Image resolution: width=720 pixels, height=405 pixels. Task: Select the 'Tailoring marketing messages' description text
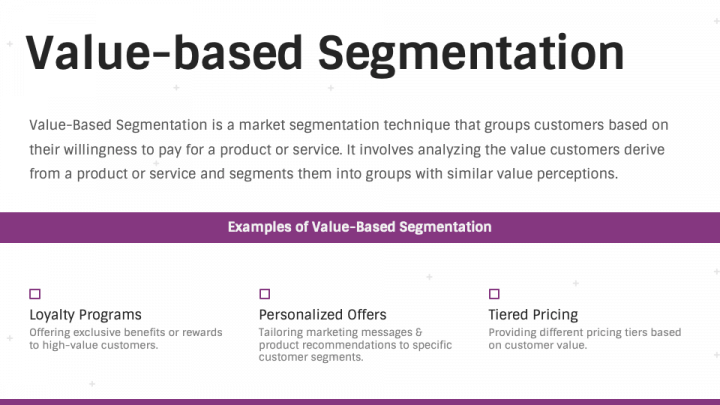click(x=355, y=344)
